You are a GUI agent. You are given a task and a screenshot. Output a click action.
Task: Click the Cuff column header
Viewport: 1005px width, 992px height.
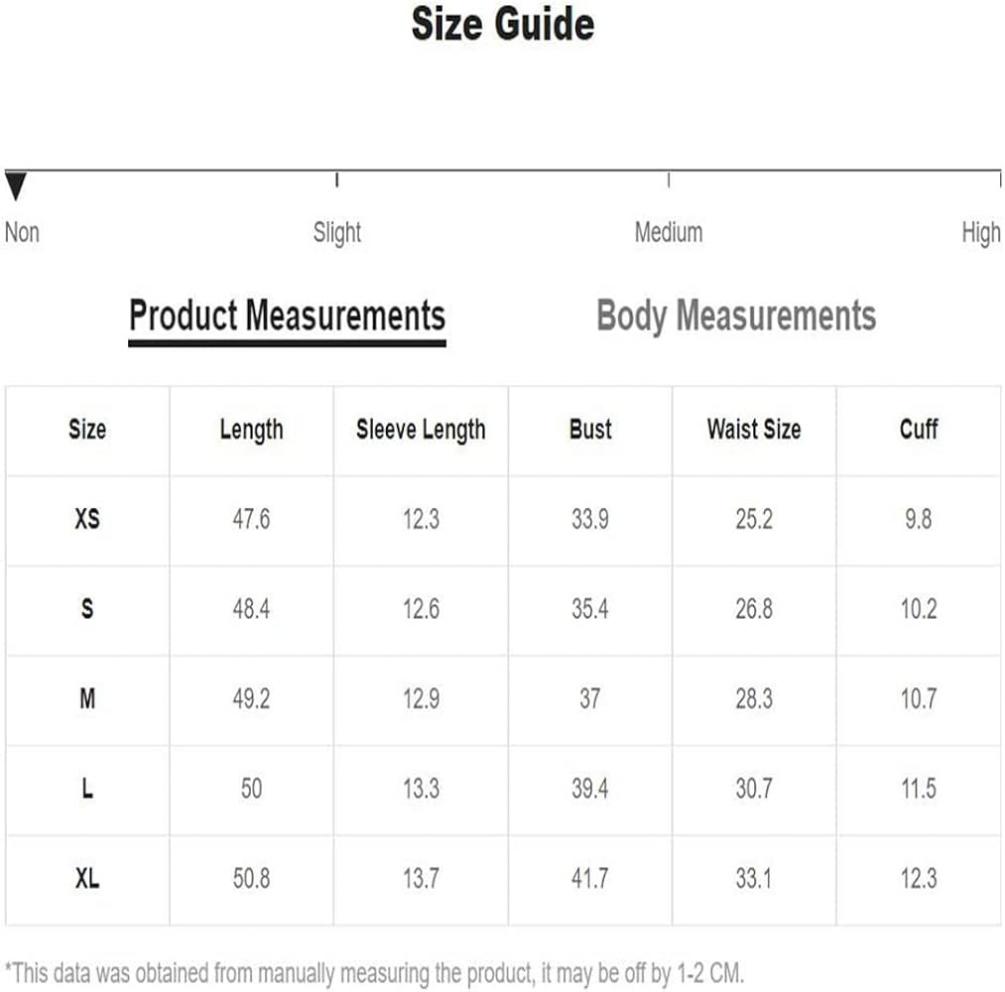[918, 429]
